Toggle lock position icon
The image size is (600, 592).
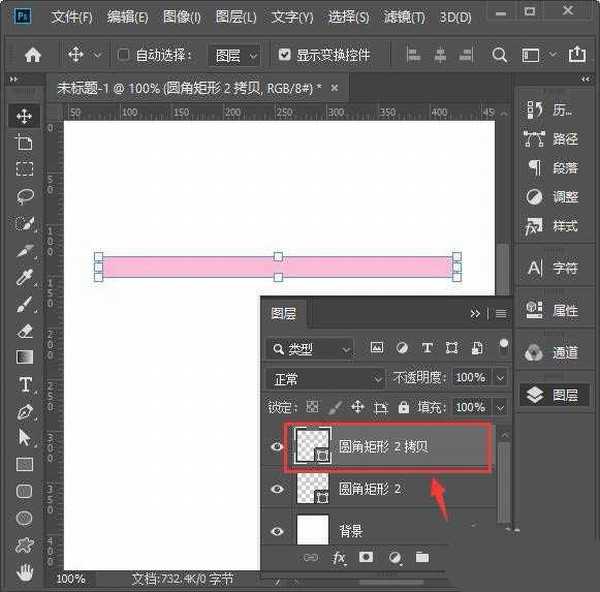point(358,407)
